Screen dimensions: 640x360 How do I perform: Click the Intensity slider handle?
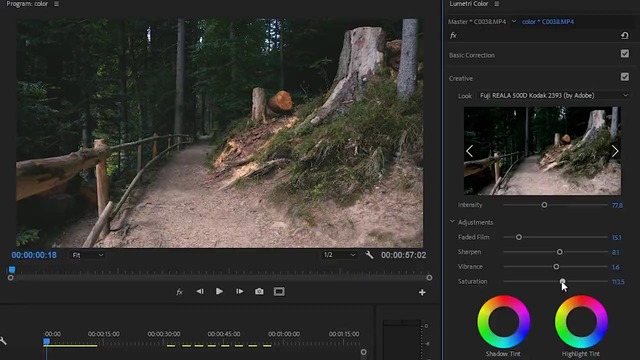click(544, 205)
